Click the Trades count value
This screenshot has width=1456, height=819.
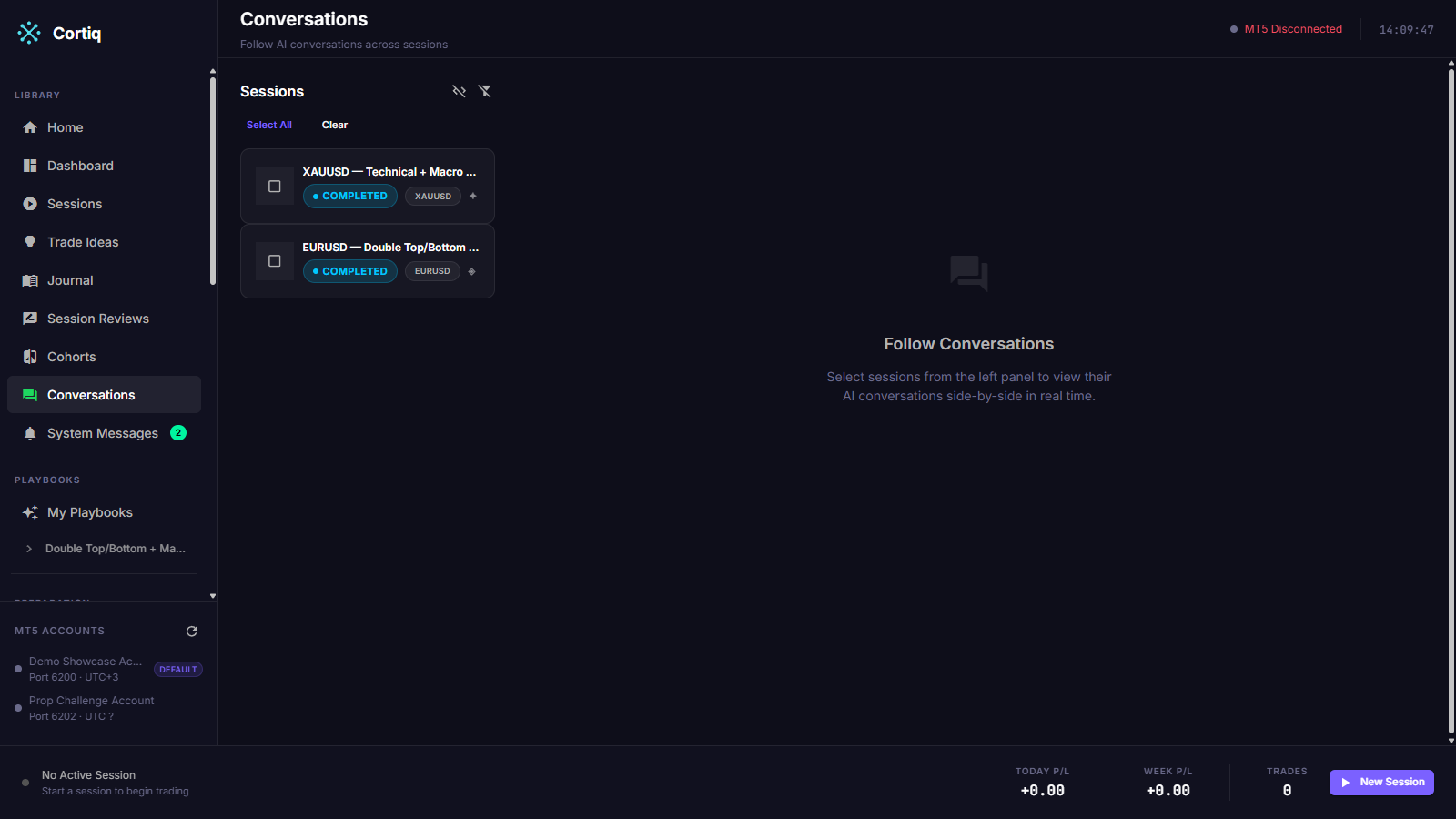(x=1287, y=791)
